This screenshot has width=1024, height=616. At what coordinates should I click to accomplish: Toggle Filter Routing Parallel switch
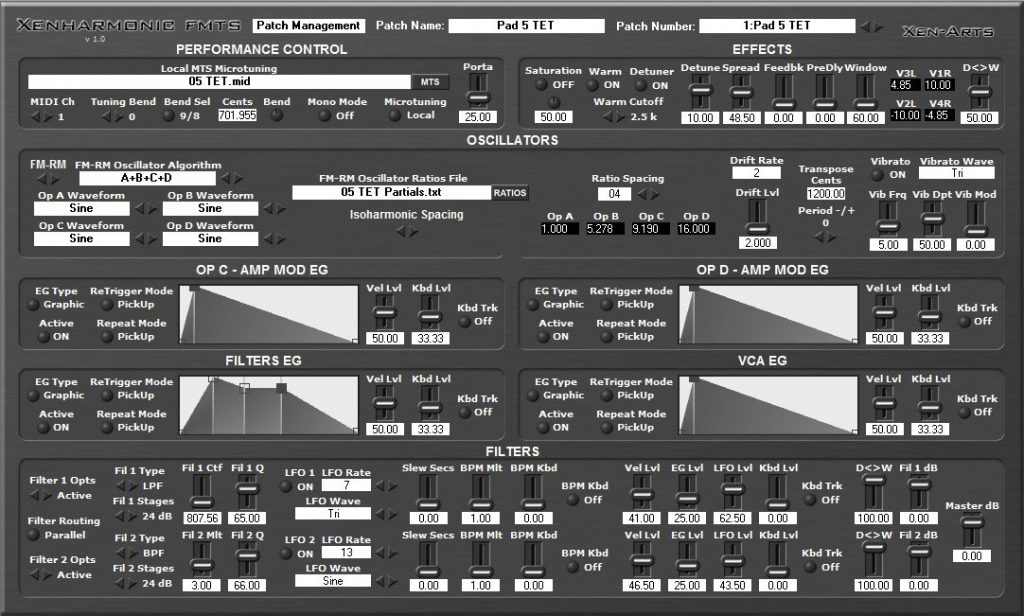click(33, 535)
